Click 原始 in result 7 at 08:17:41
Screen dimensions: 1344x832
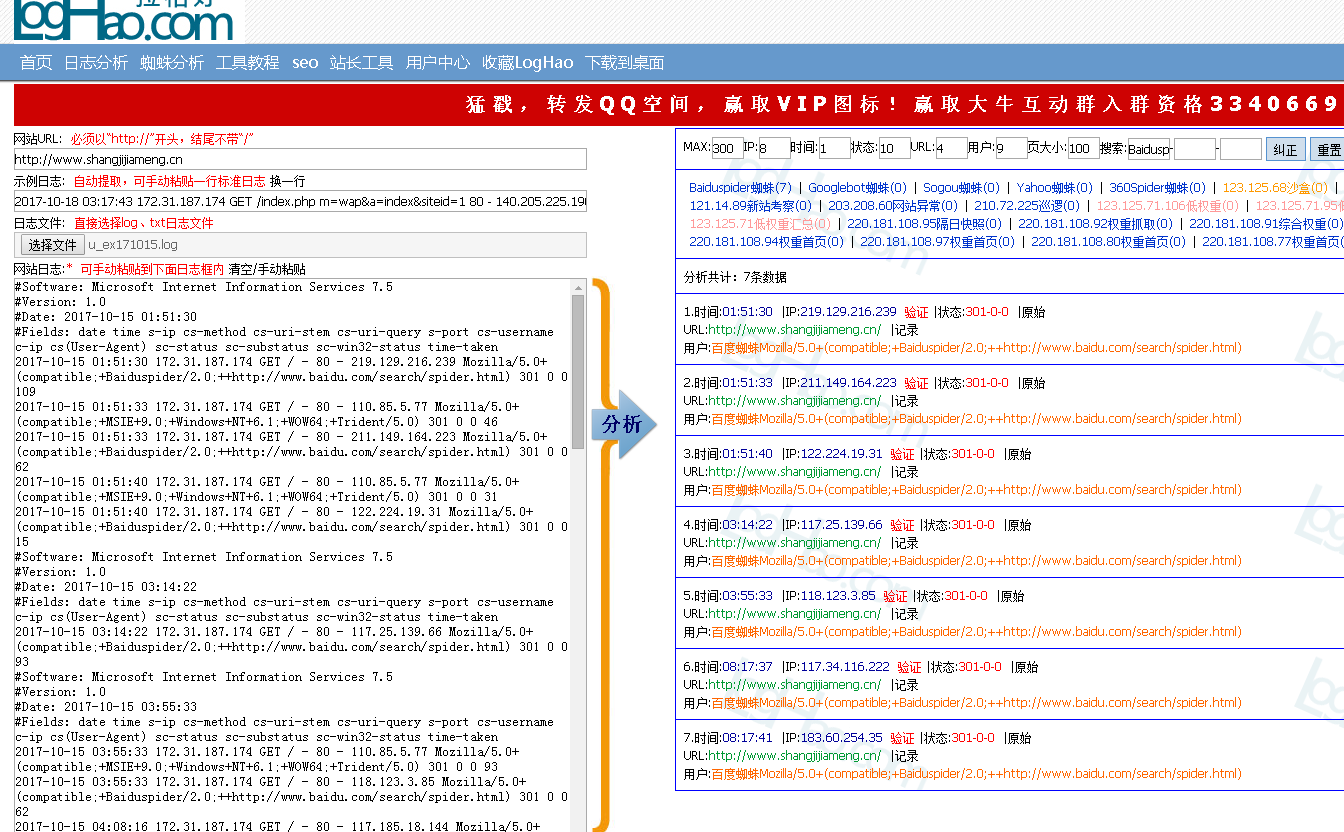click(1019, 738)
